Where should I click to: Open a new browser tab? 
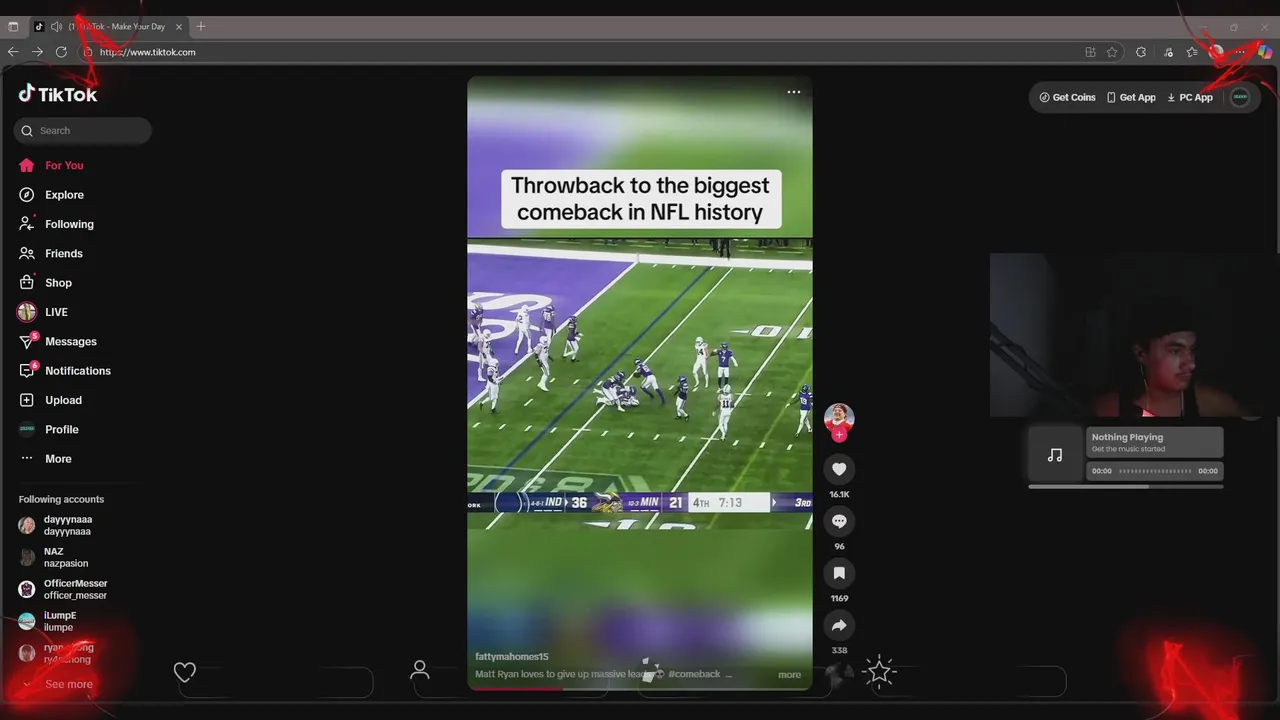click(x=201, y=27)
